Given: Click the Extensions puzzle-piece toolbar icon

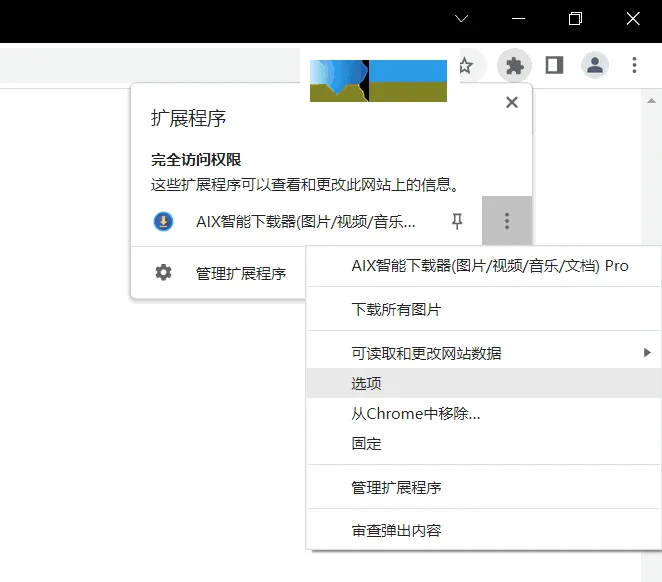Looking at the screenshot, I should (514, 65).
